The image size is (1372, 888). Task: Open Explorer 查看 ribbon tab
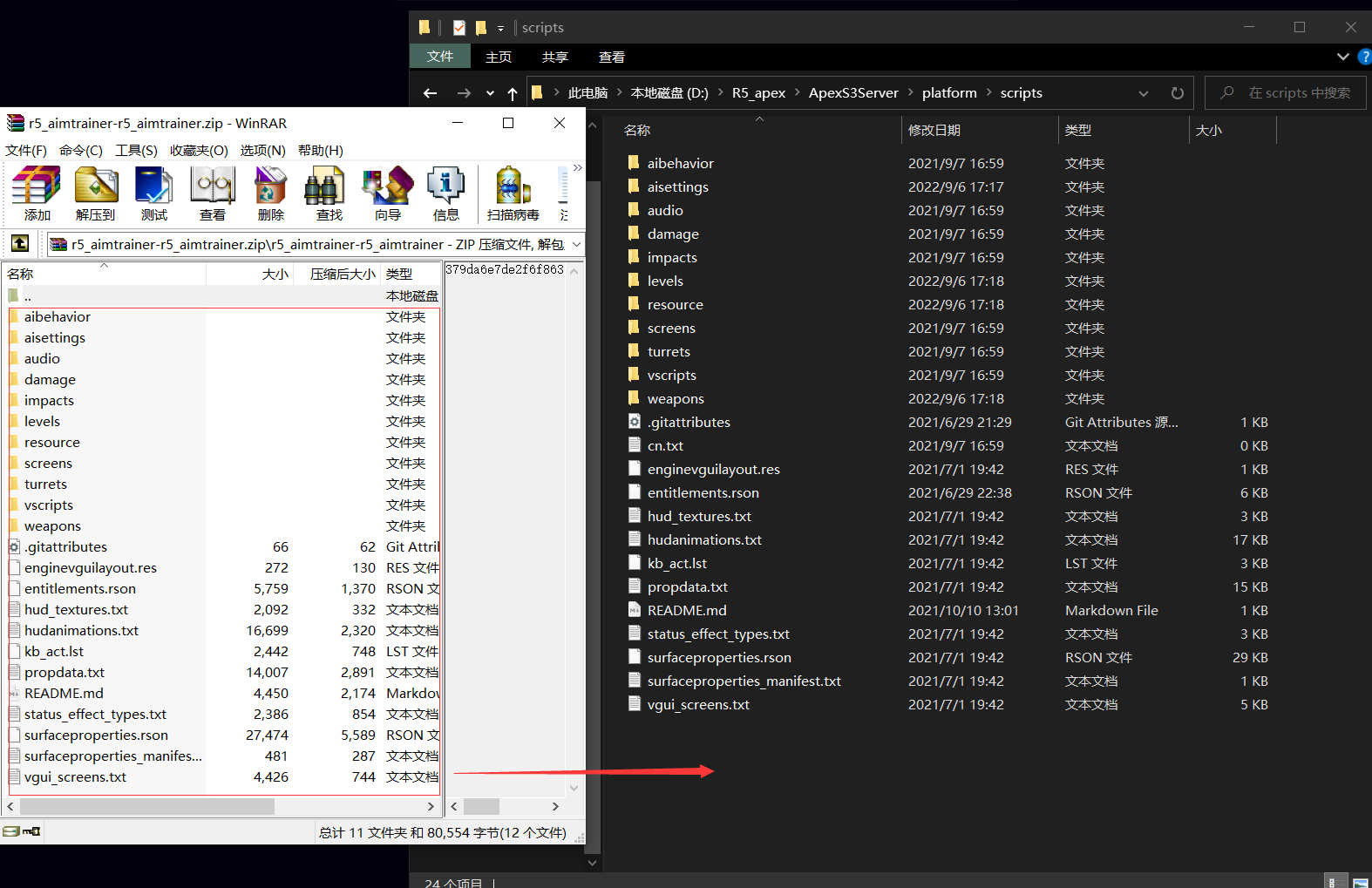612,57
